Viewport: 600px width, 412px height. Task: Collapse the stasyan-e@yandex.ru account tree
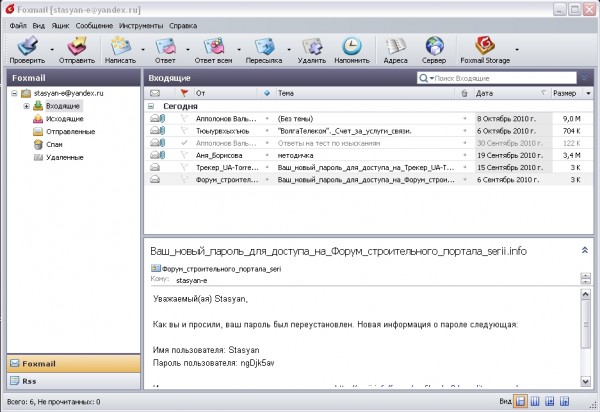pos(14,93)
